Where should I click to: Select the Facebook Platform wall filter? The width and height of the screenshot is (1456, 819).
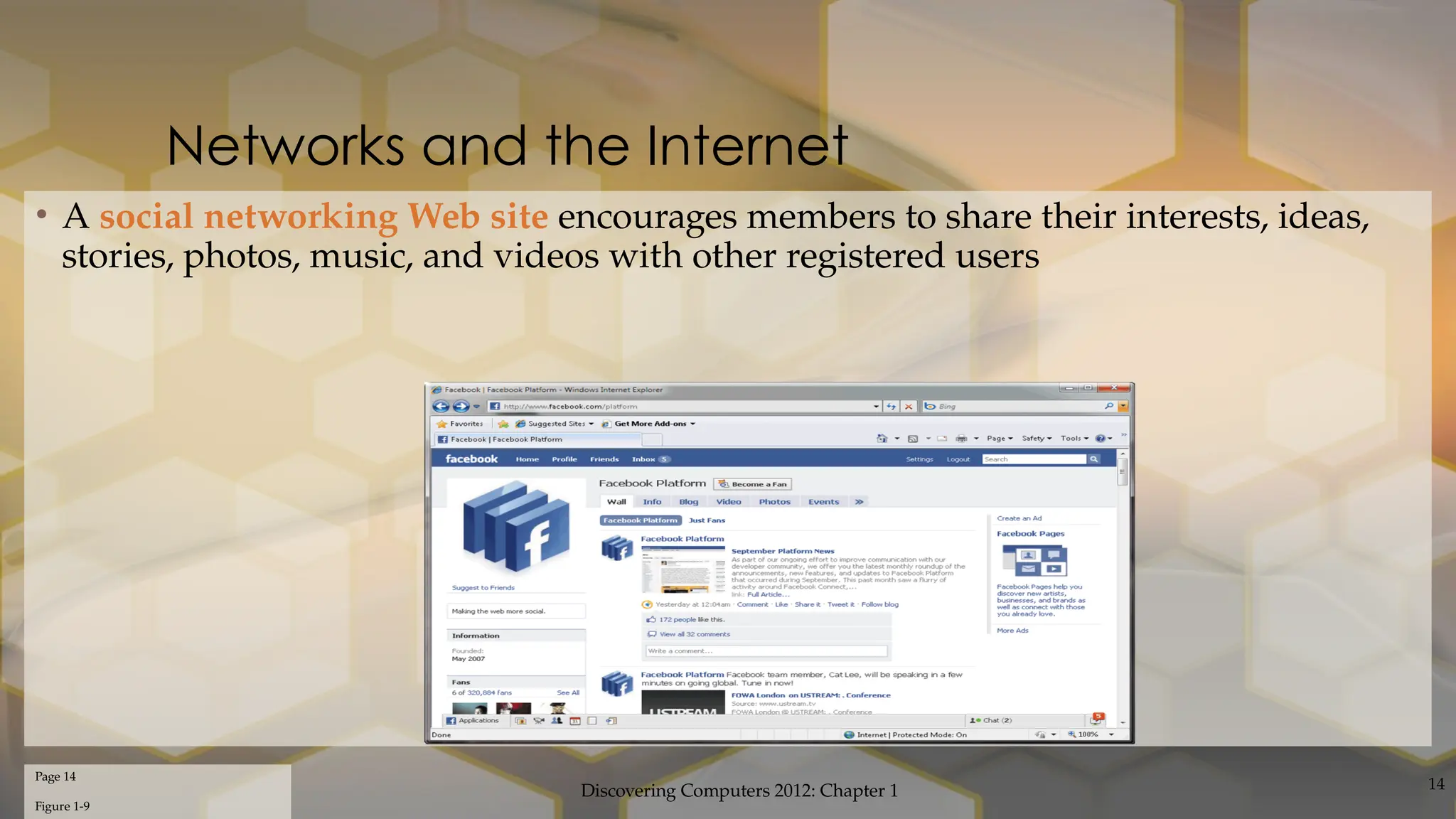coord(641,520)
